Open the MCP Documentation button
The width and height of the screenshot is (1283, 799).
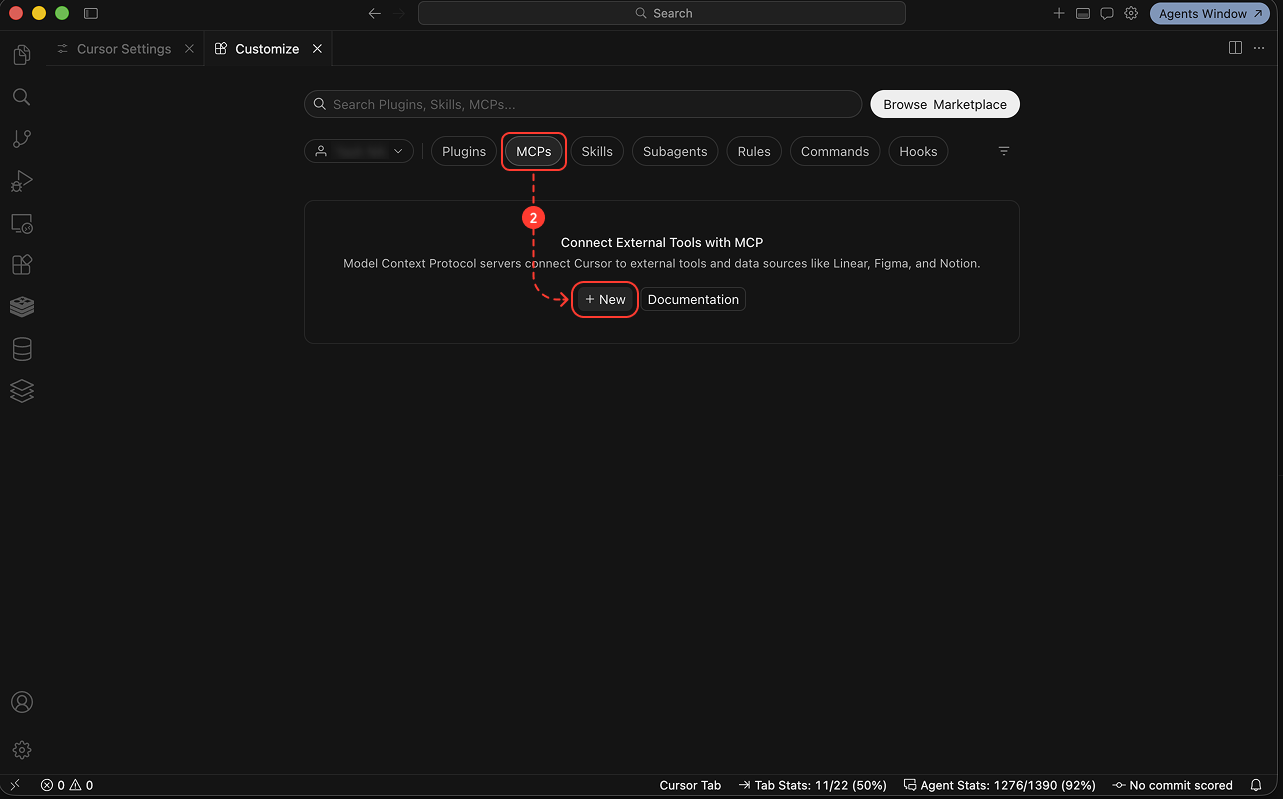(x=693, y=299)
